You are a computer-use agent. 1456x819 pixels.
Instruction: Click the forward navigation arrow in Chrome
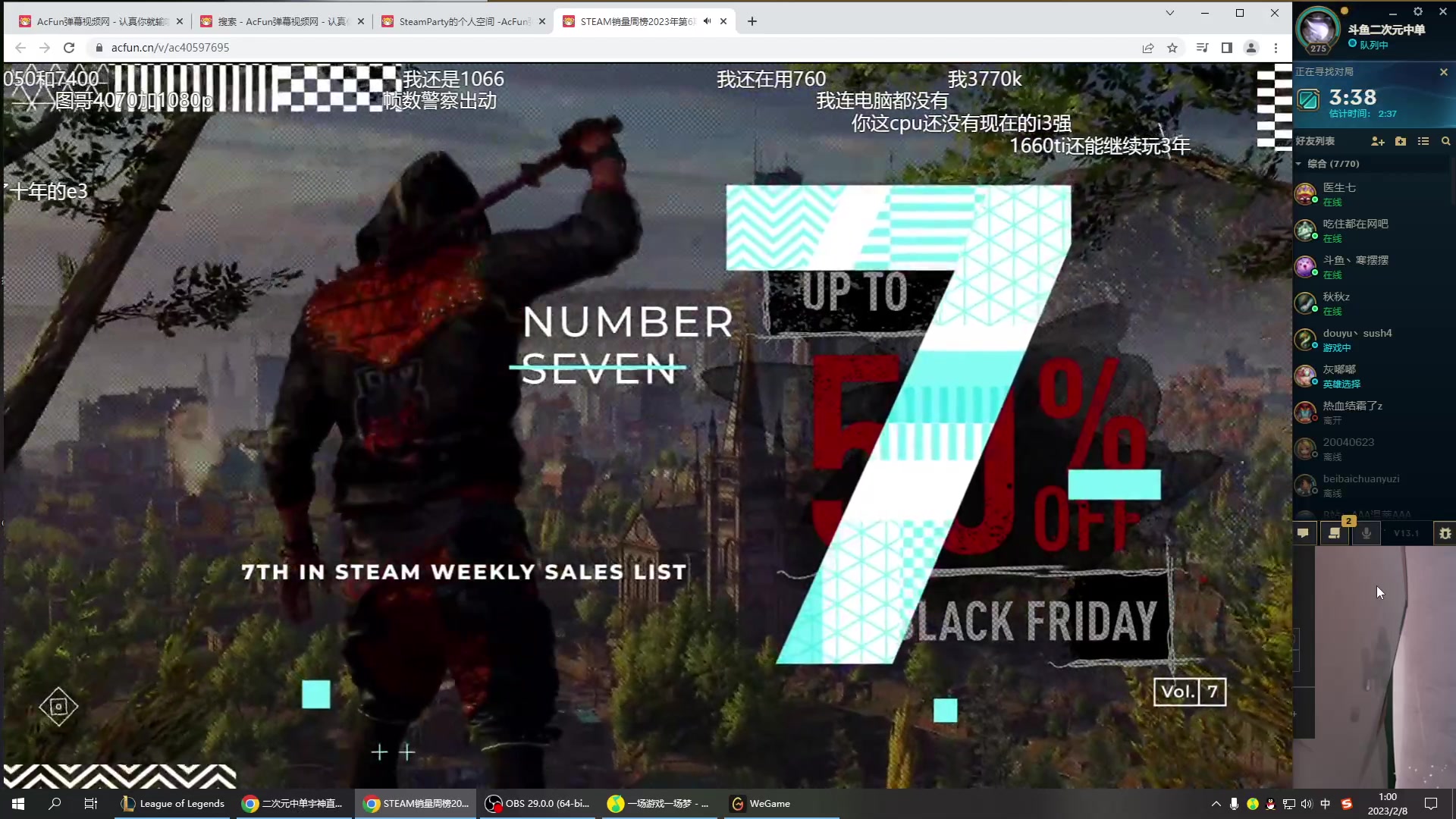(x=45, y=48)
